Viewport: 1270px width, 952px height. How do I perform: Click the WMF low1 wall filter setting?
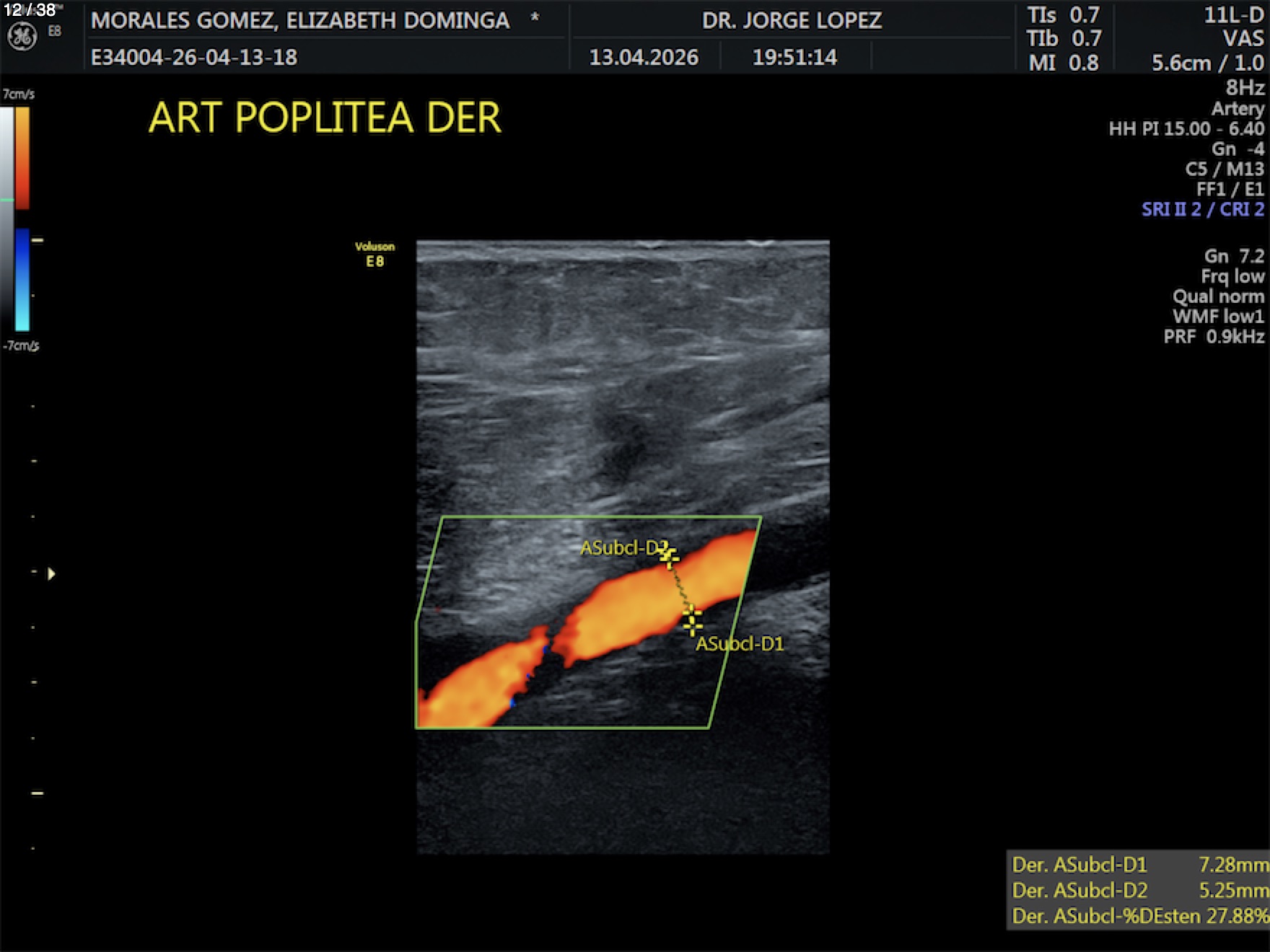[1218, 317]
